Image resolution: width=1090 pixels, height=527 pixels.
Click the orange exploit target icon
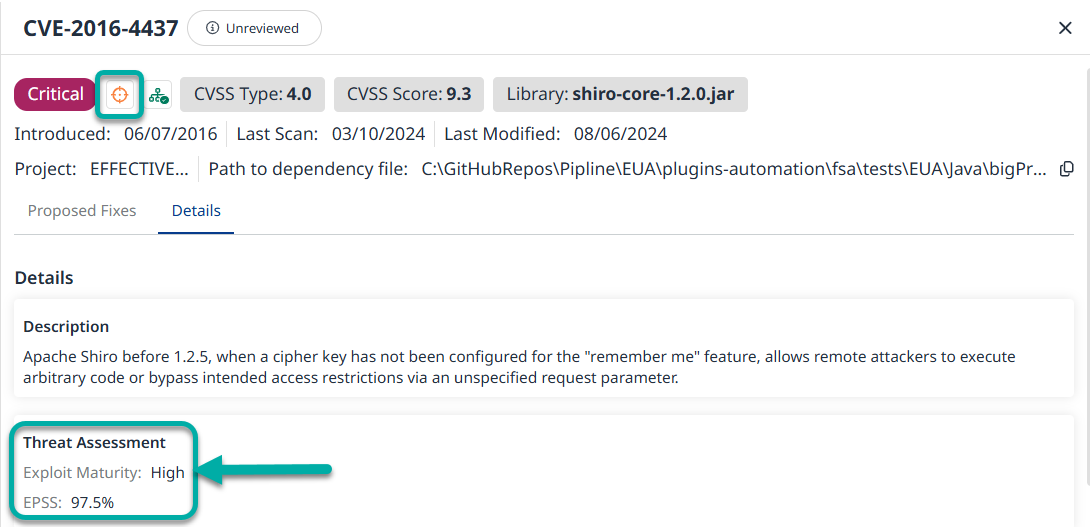[120, 95]
